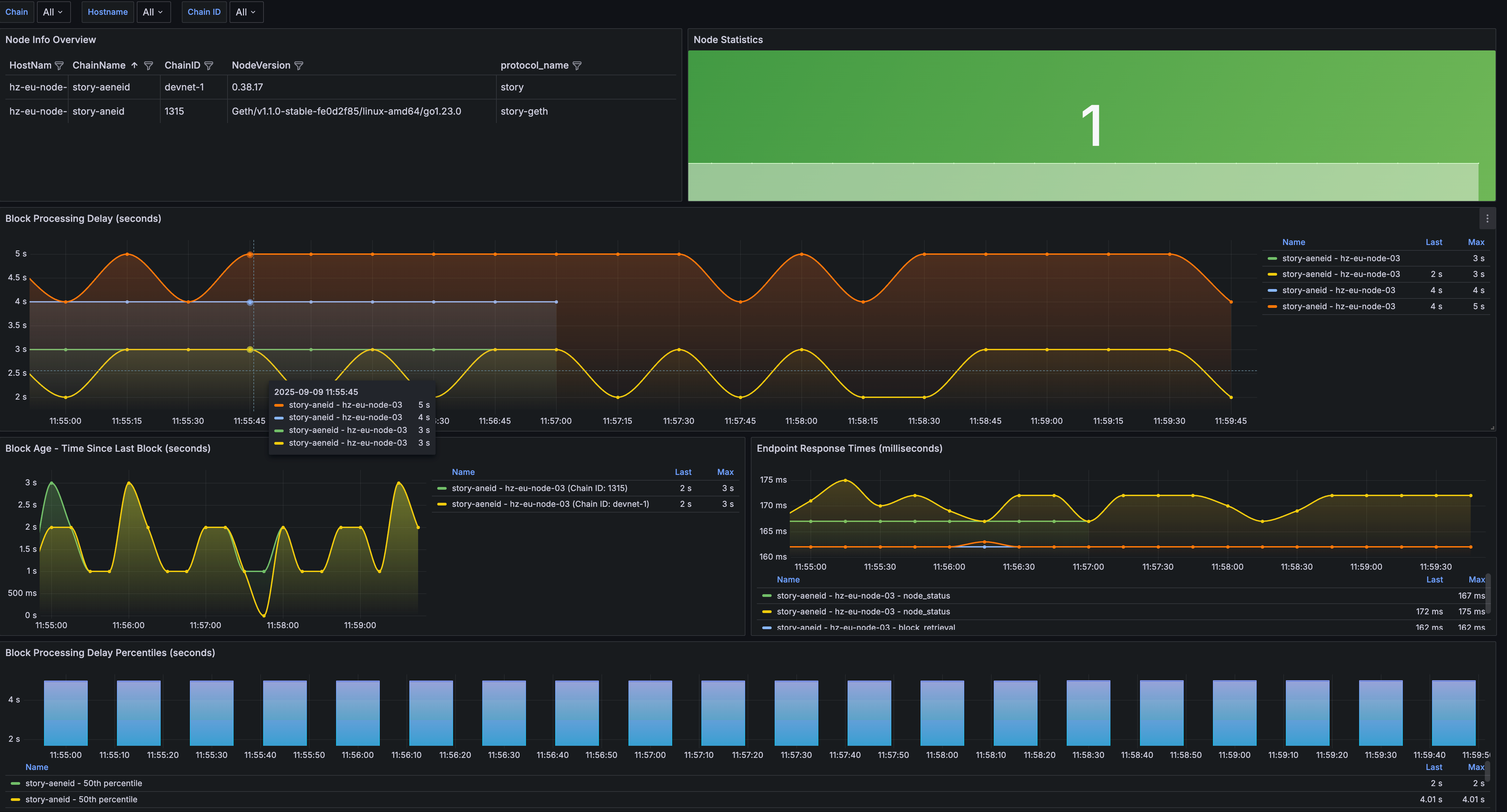
Task: Open filter for HostName column
Action: click(58, 66)
